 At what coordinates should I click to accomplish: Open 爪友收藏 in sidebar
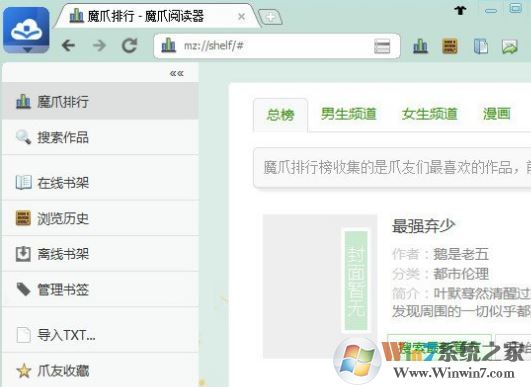click(x=100, y=370)
